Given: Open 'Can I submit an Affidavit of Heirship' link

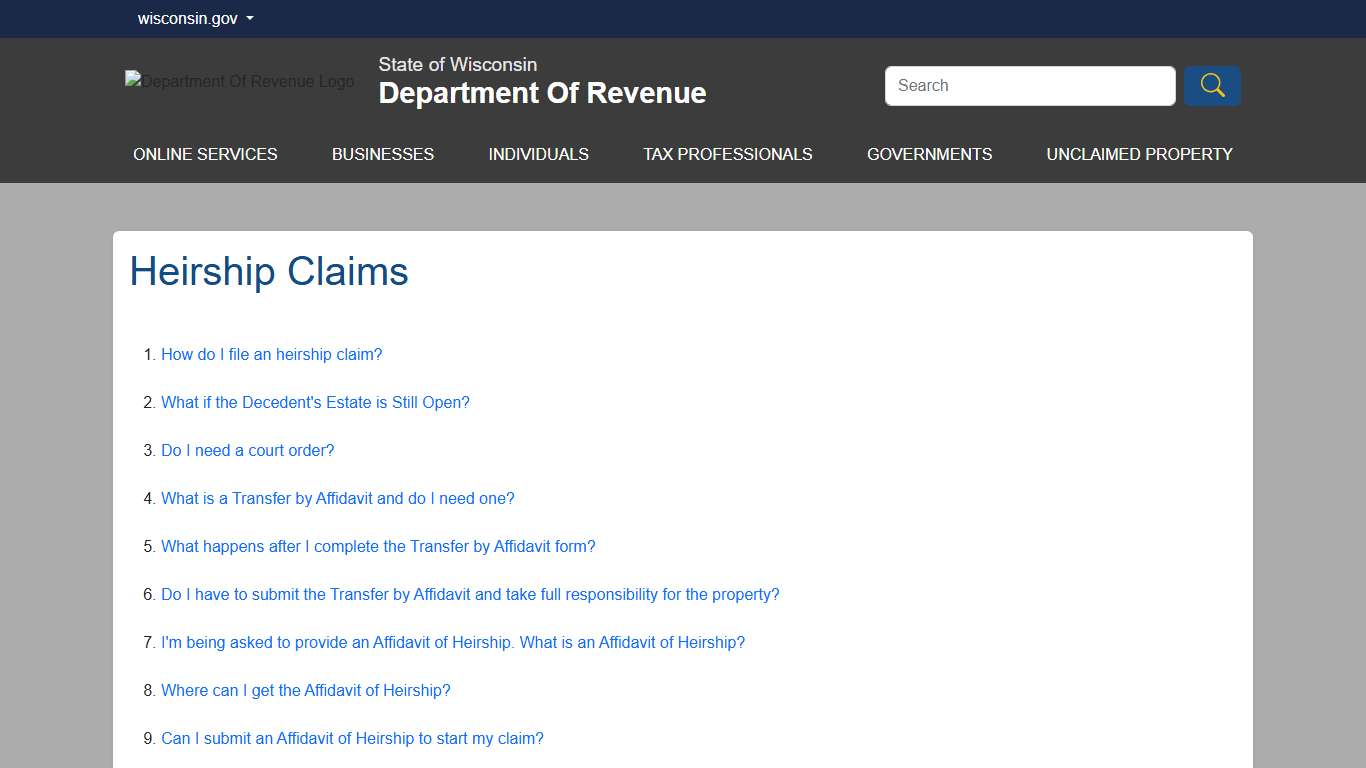Looking at the screenshot, I should [352, 738].
